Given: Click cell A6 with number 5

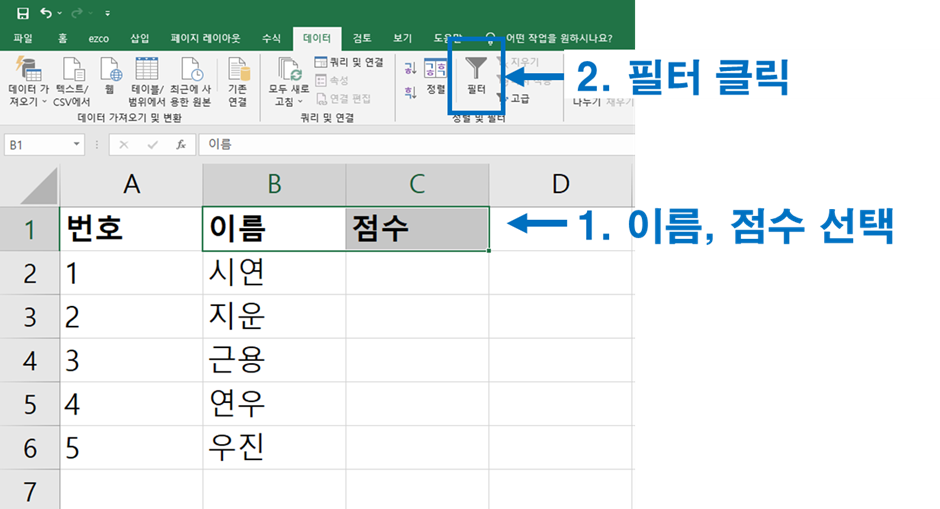Looking at the screenshot, I should click(x=131, y=448).
